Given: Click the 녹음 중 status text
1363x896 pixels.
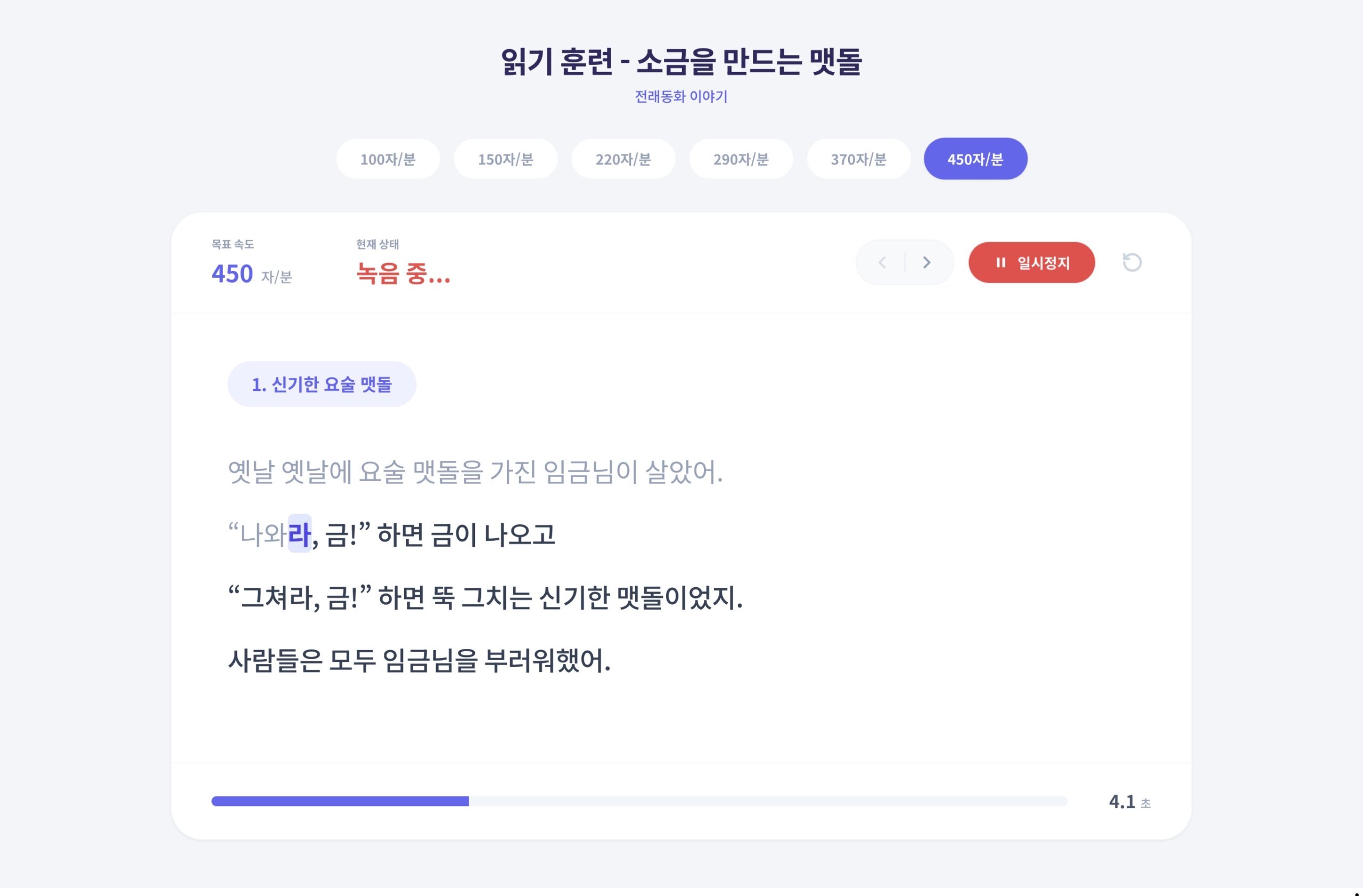Looking at the screenshot, I should coord(402,276).
